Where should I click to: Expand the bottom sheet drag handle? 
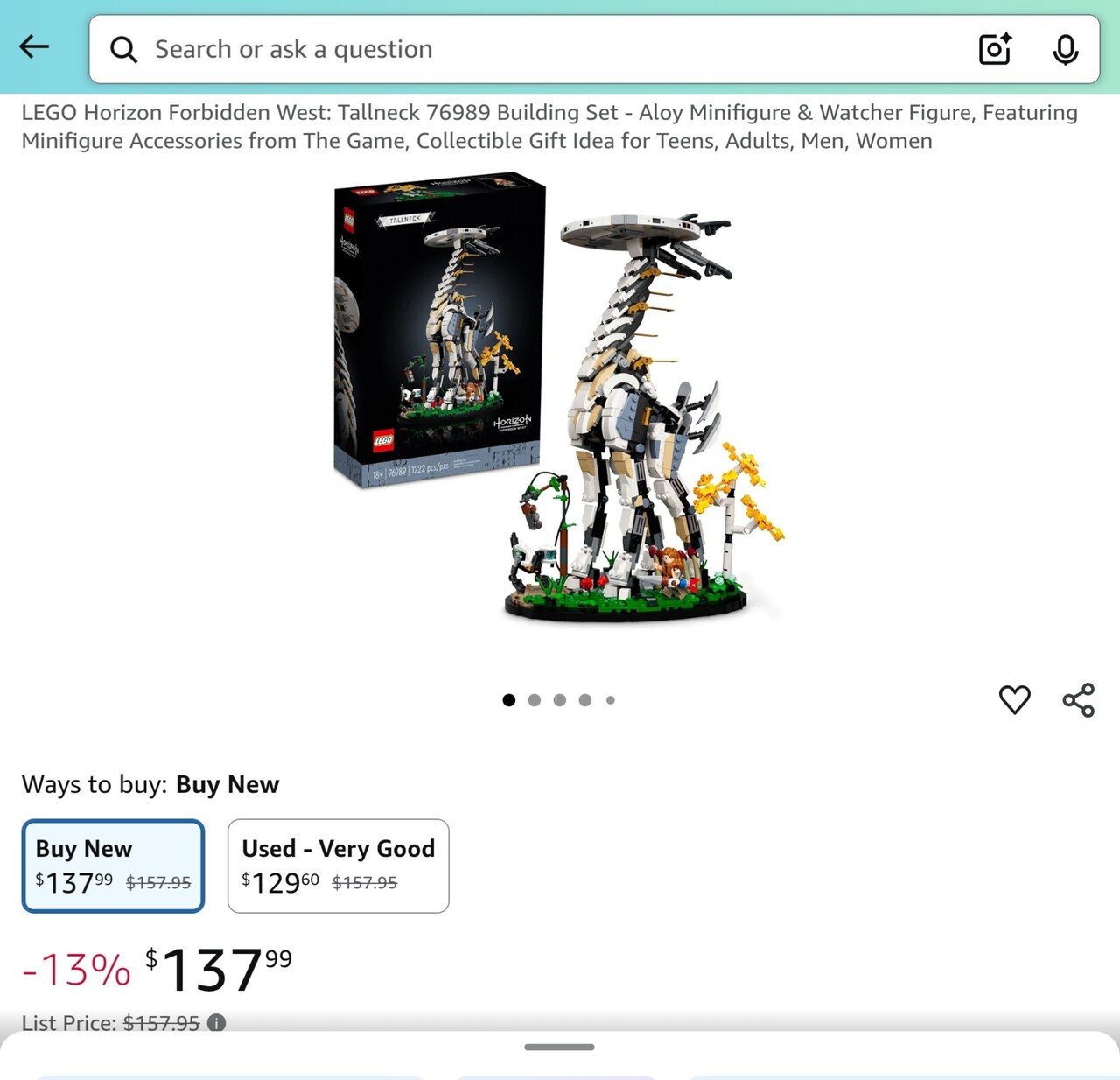point(560,1047)
